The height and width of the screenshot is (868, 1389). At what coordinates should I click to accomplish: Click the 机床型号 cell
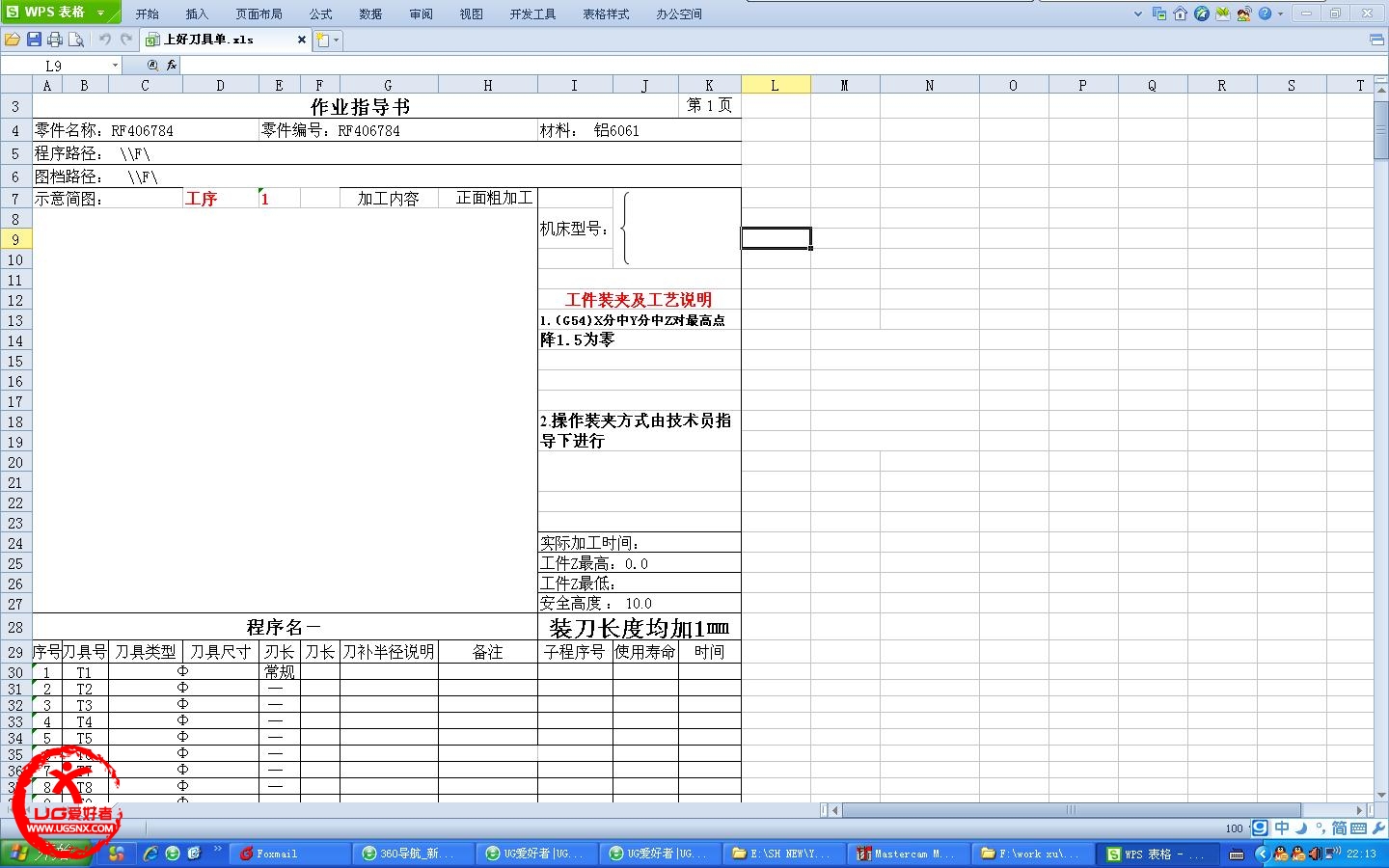pyautogui.click(x=574, y=229)
